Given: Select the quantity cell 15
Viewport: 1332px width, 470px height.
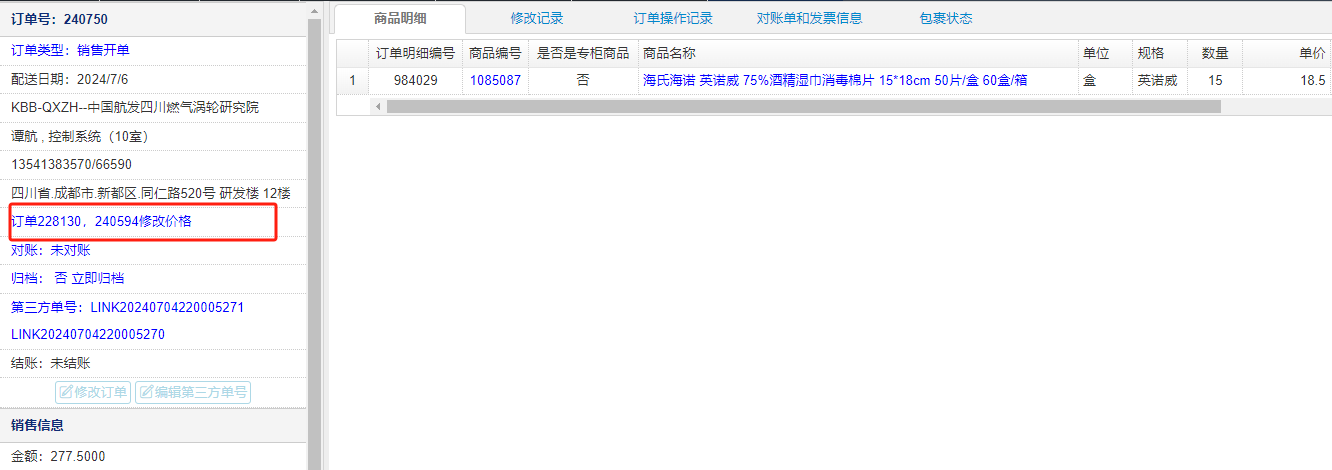Looking at the screenshot, I should tap(1215, 80).
